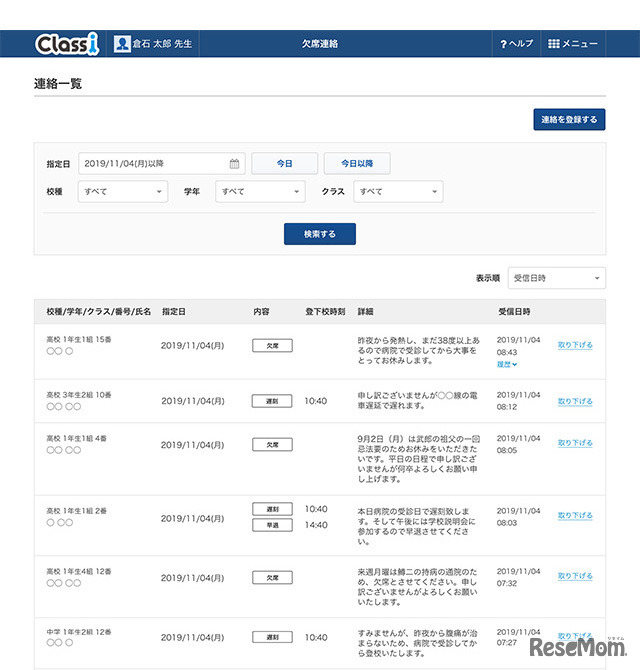Click the 遅刻 tag in 中学 1年生2組 12番 row
Image resolution: width=640 pixels, height=670 pixels.
(x=273, y=637)
